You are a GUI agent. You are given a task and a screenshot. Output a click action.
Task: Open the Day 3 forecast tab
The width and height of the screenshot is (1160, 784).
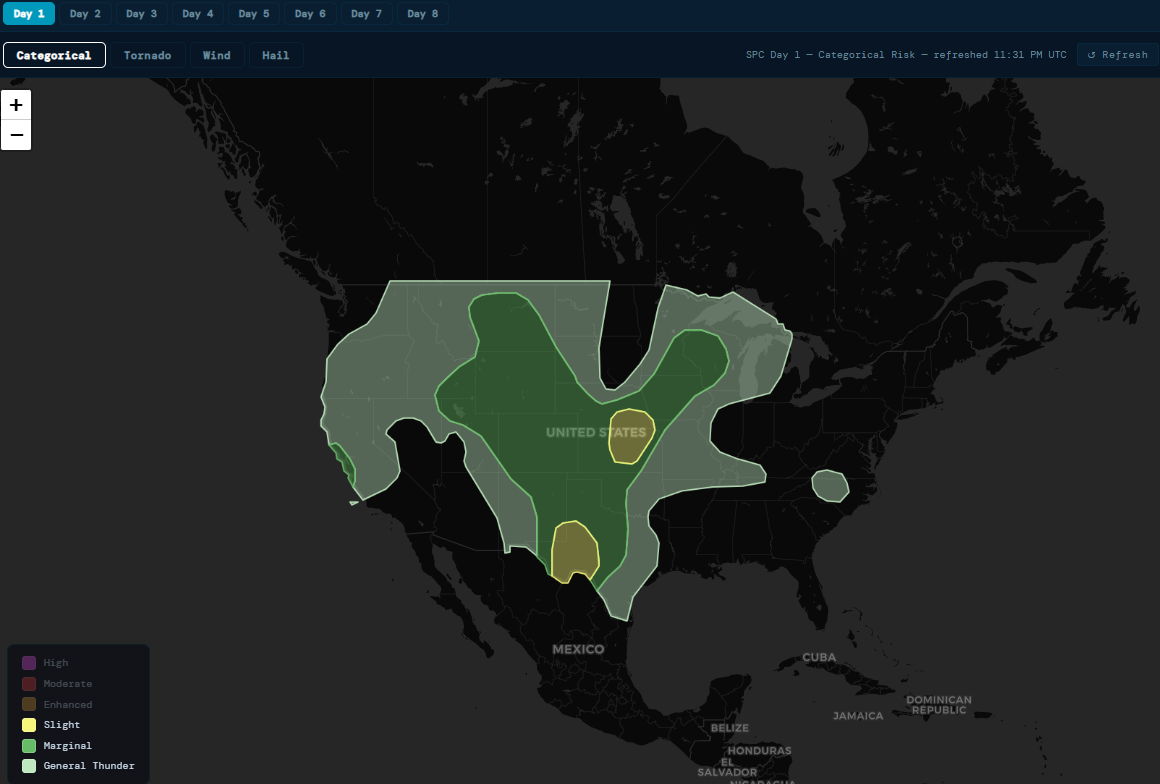(141, 13)
